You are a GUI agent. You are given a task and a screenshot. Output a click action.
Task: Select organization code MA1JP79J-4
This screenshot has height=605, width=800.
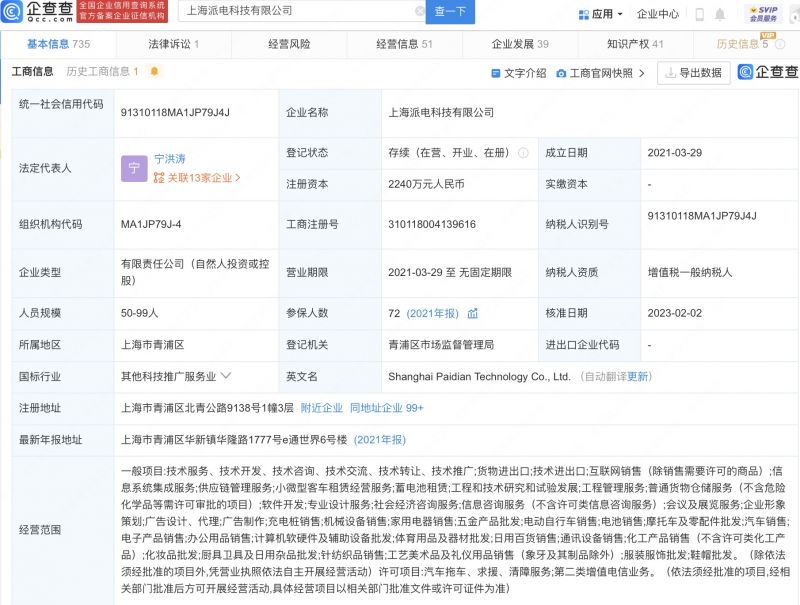(151, 224)
